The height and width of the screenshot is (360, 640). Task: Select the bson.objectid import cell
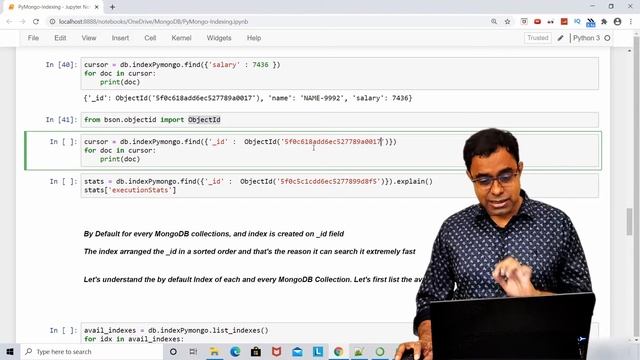tap(340, 120)
